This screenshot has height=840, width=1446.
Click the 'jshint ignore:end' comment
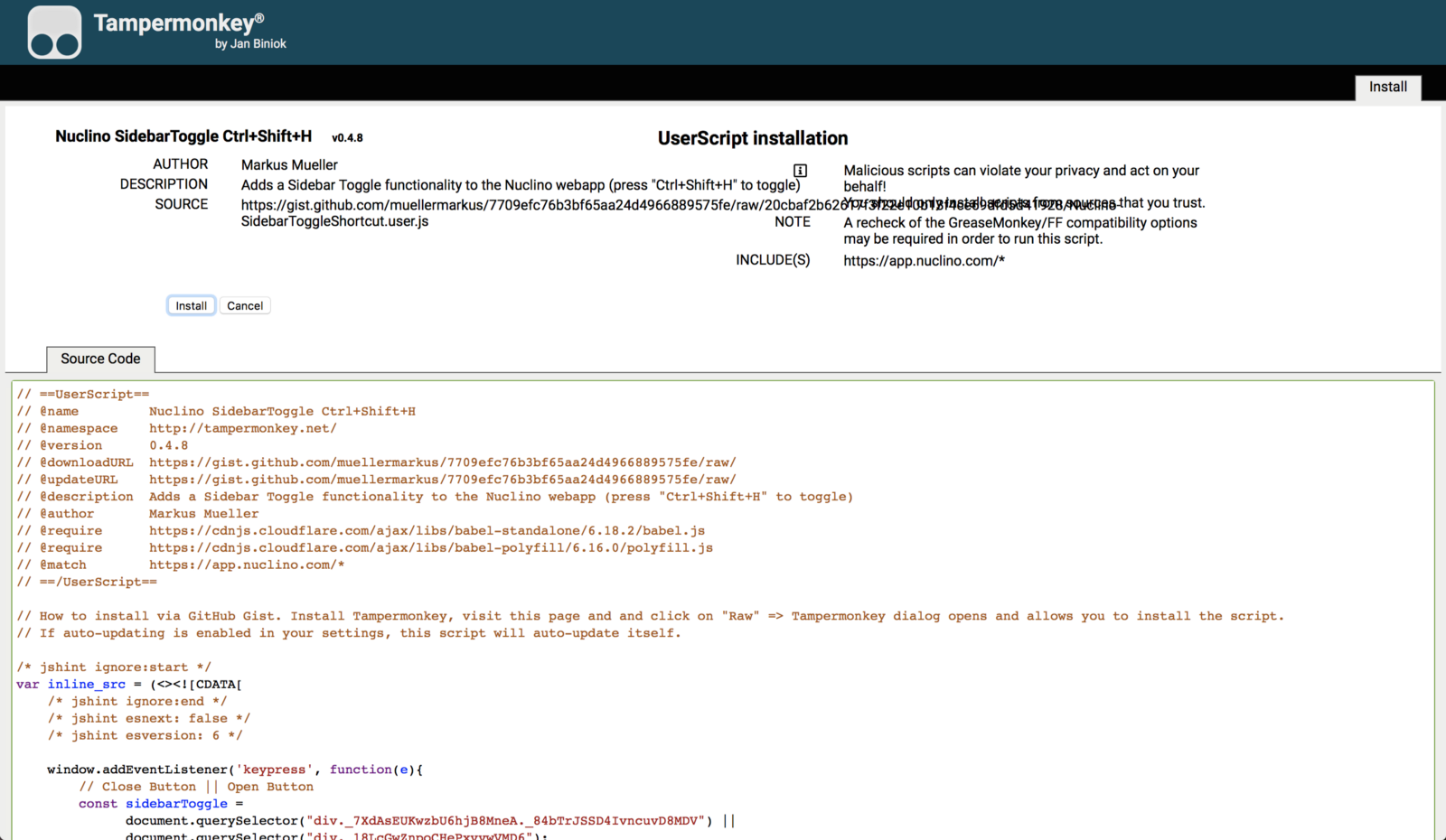(x=137, y=702)
